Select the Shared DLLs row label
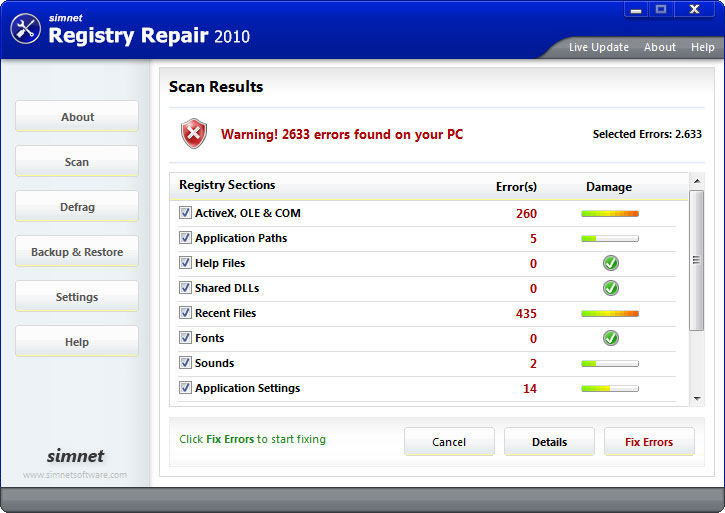Image resolution: width=725 pixels, height=513 pixels. [227, 288]
